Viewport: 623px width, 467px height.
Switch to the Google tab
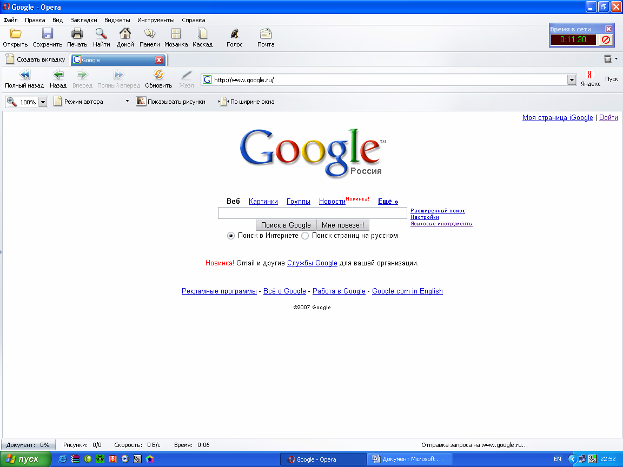[x=118, y=60]
